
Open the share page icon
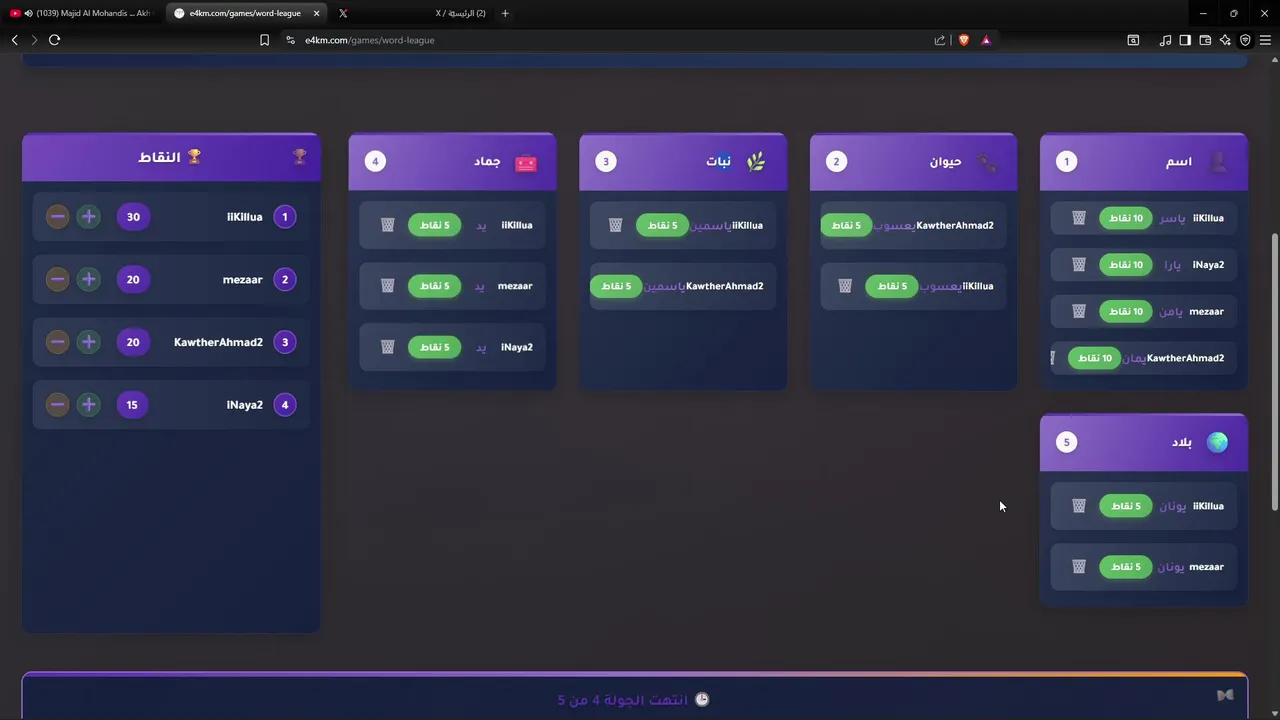coord(940,40)
